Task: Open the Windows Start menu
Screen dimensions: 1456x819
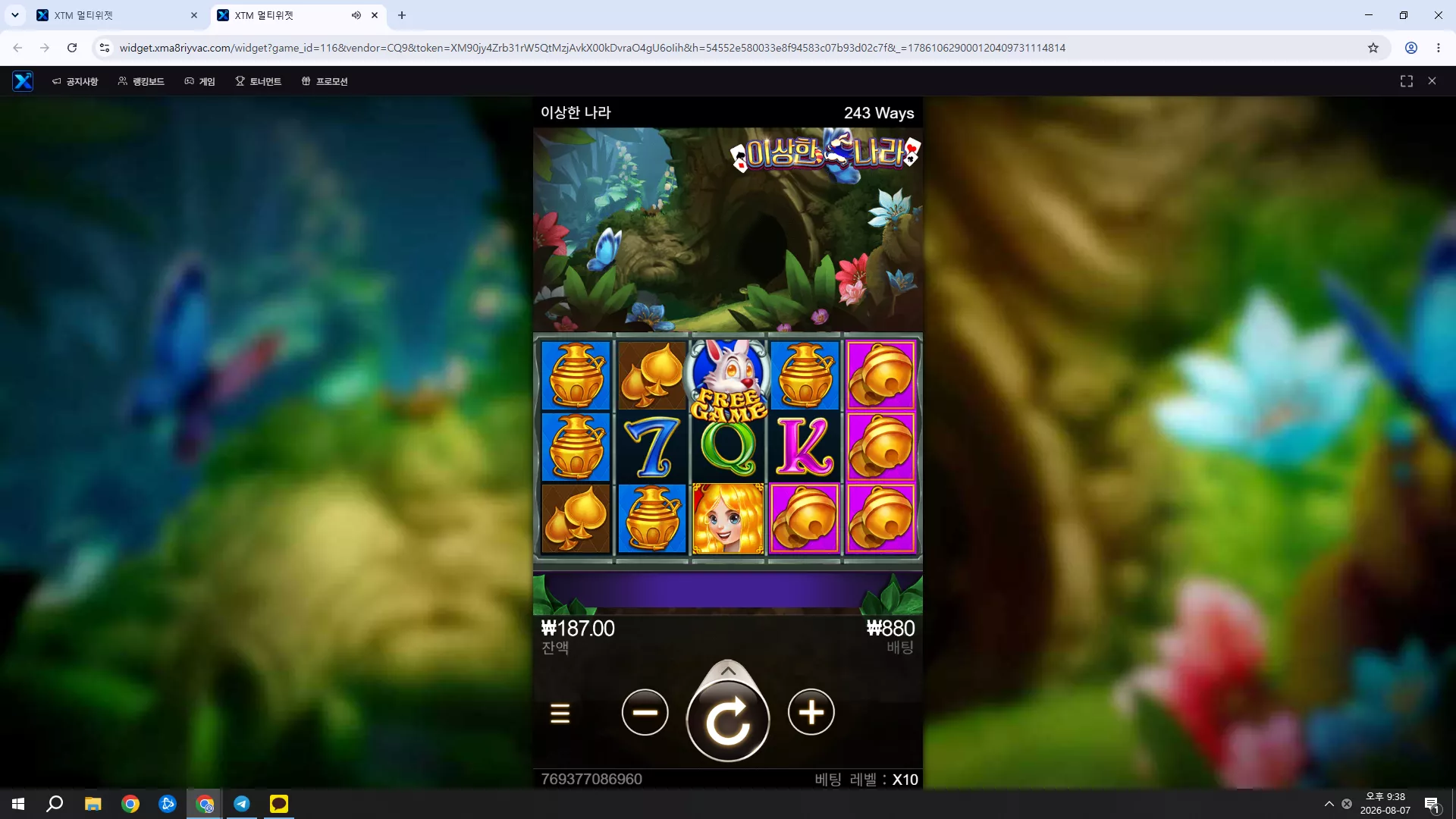Action: [x=18, y=804]
